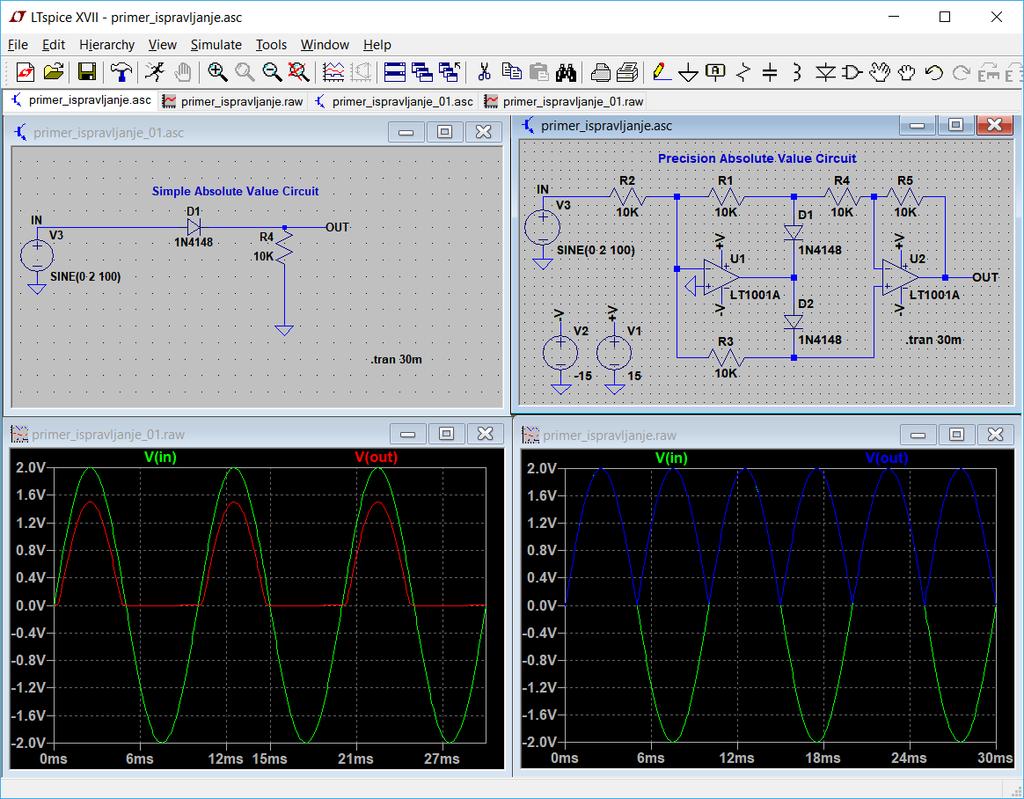
Task: Cascade windows toolbar icon
Action: pyautogui.click(x=422, y=72)
